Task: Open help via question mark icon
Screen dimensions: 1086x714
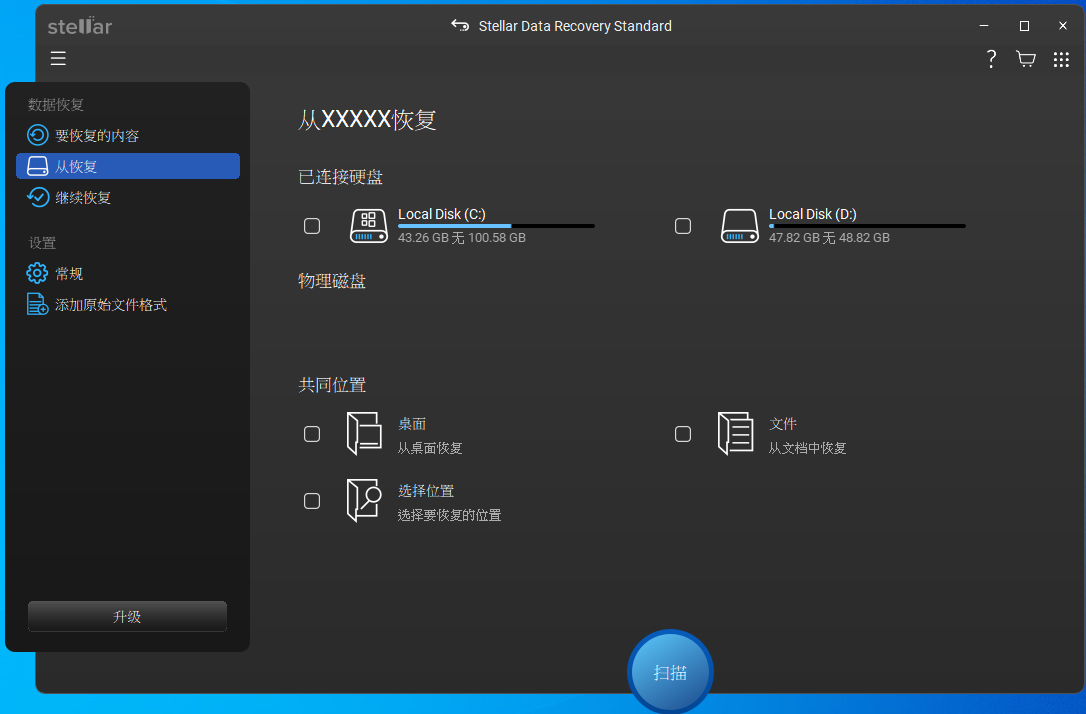Action: [x=991, y=59]
